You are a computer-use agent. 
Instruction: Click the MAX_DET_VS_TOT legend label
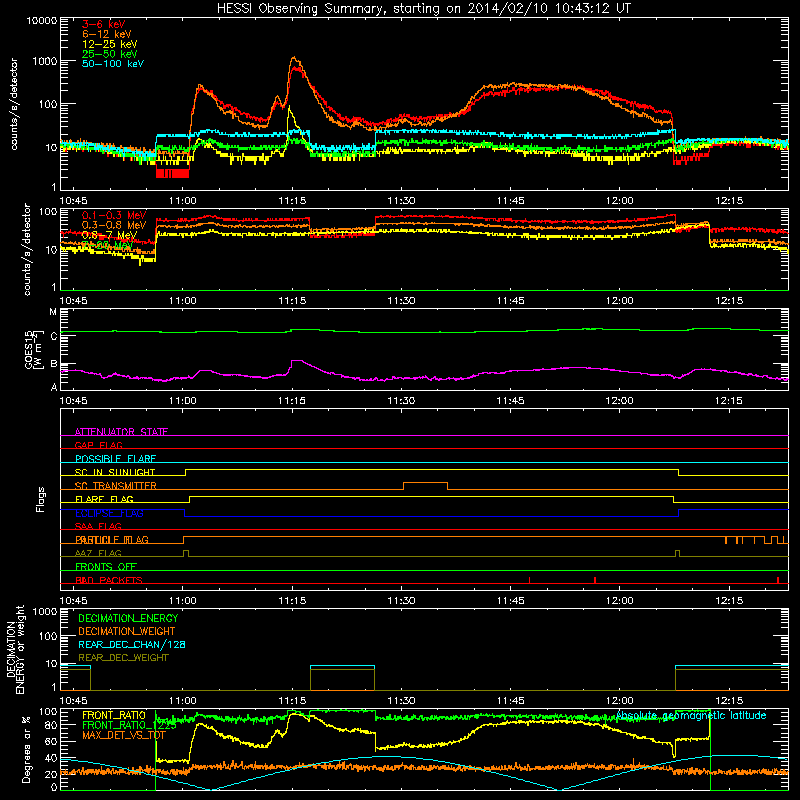coord(123,735)
